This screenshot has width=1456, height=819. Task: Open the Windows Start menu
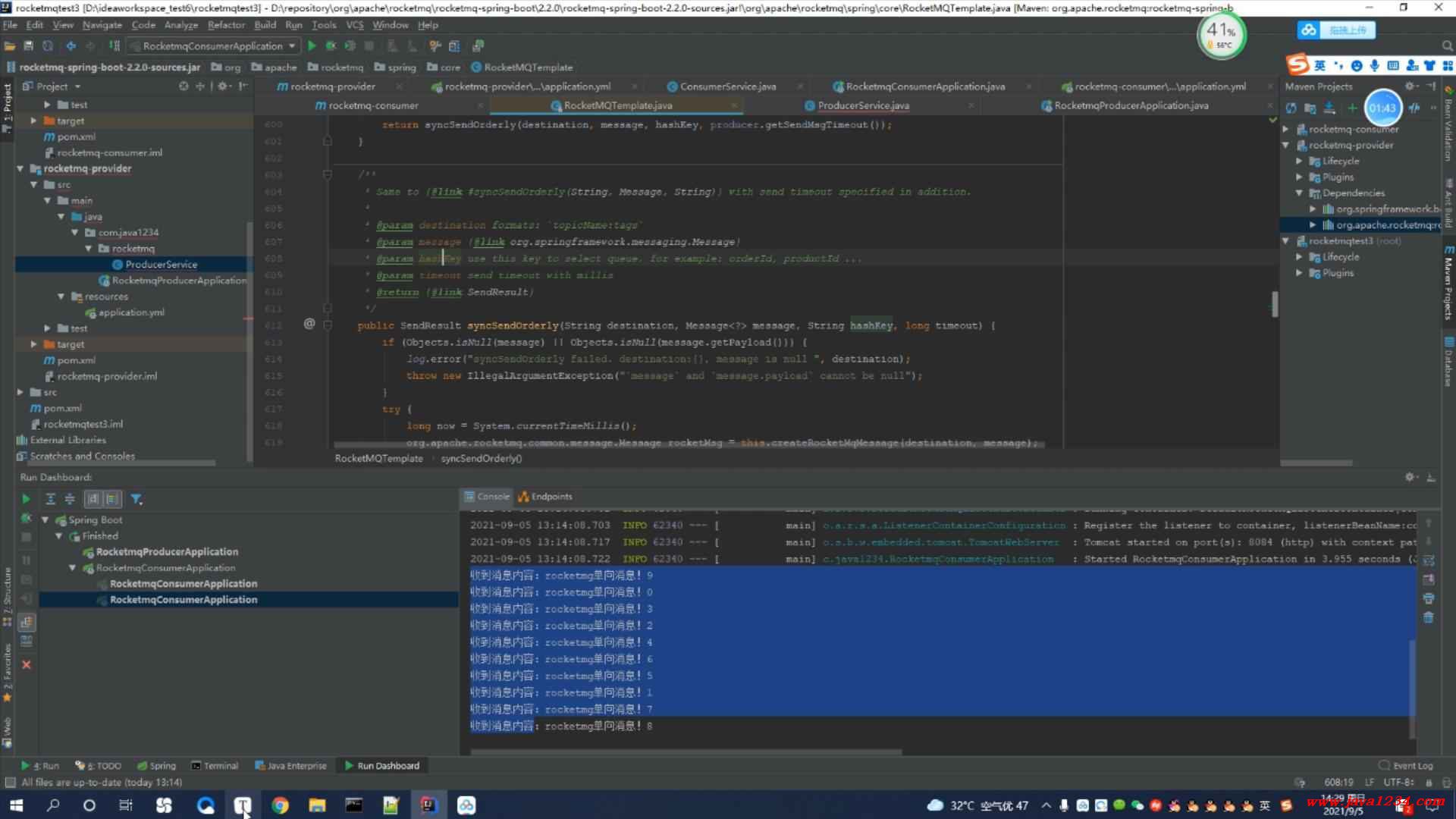pyautogui.click(x=16, y=805)
